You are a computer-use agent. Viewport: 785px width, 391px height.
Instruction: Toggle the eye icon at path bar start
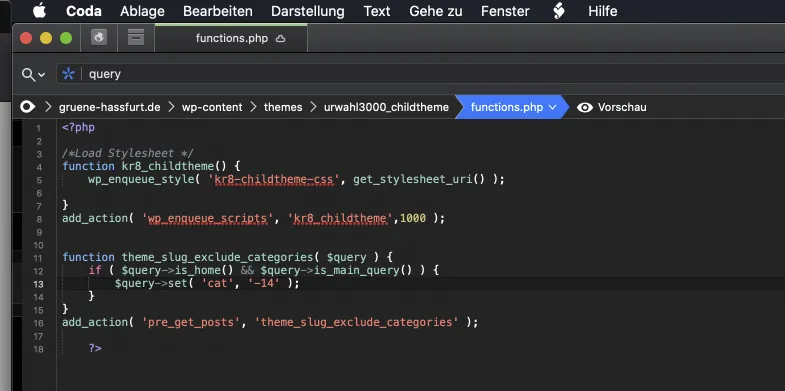28,107
